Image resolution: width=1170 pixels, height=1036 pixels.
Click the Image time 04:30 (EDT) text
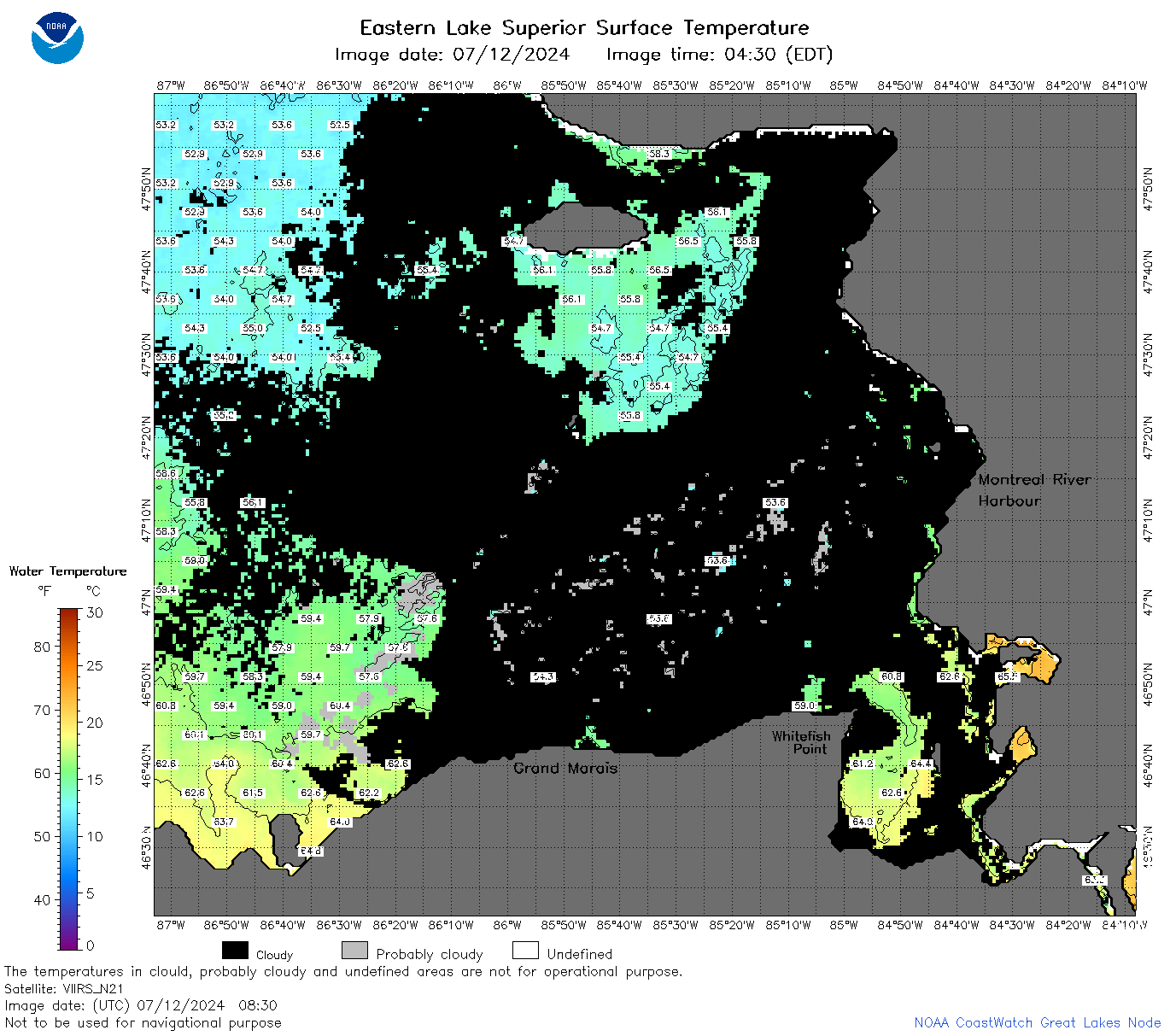719,55
